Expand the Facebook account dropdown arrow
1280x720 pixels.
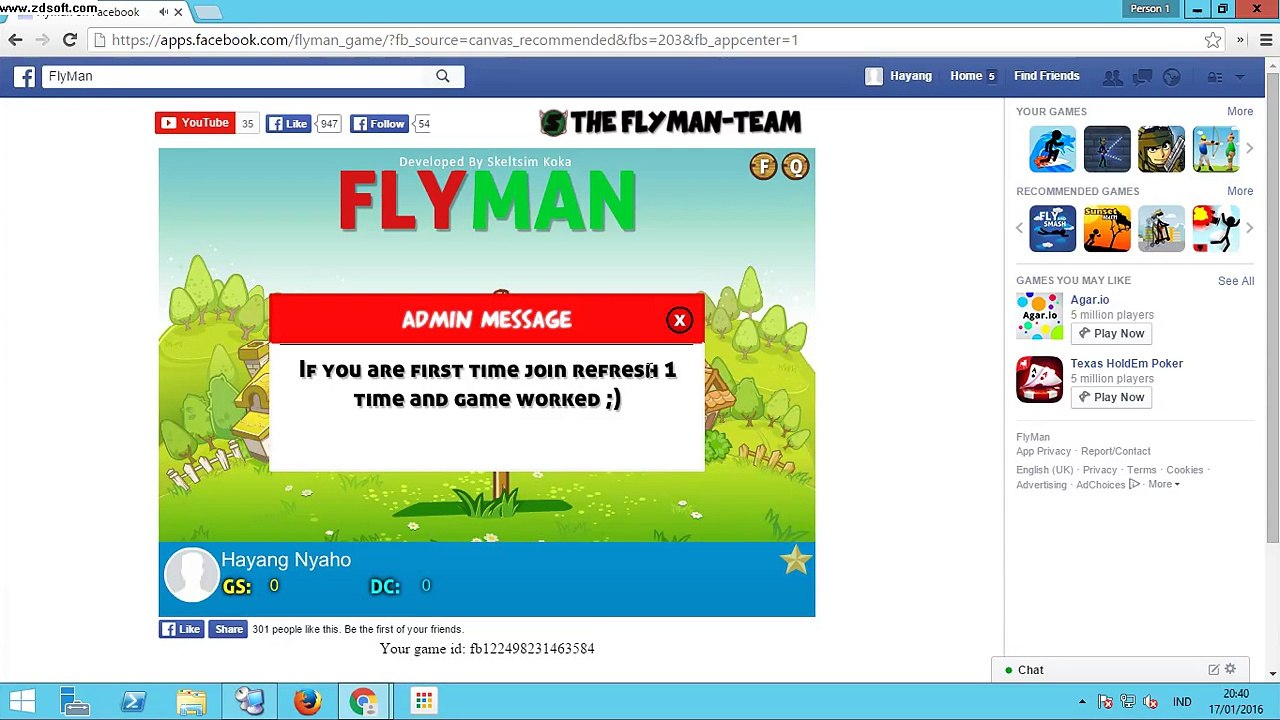[x=1240, y=77]
